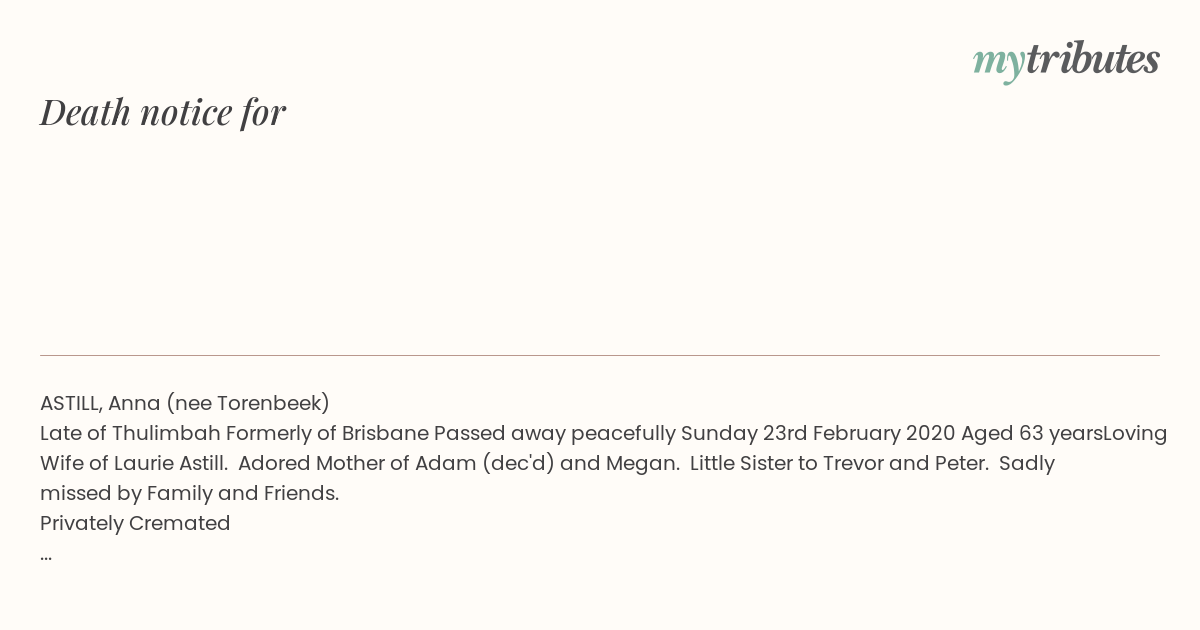Click the green "my" part of logo

tap(999, 63)
